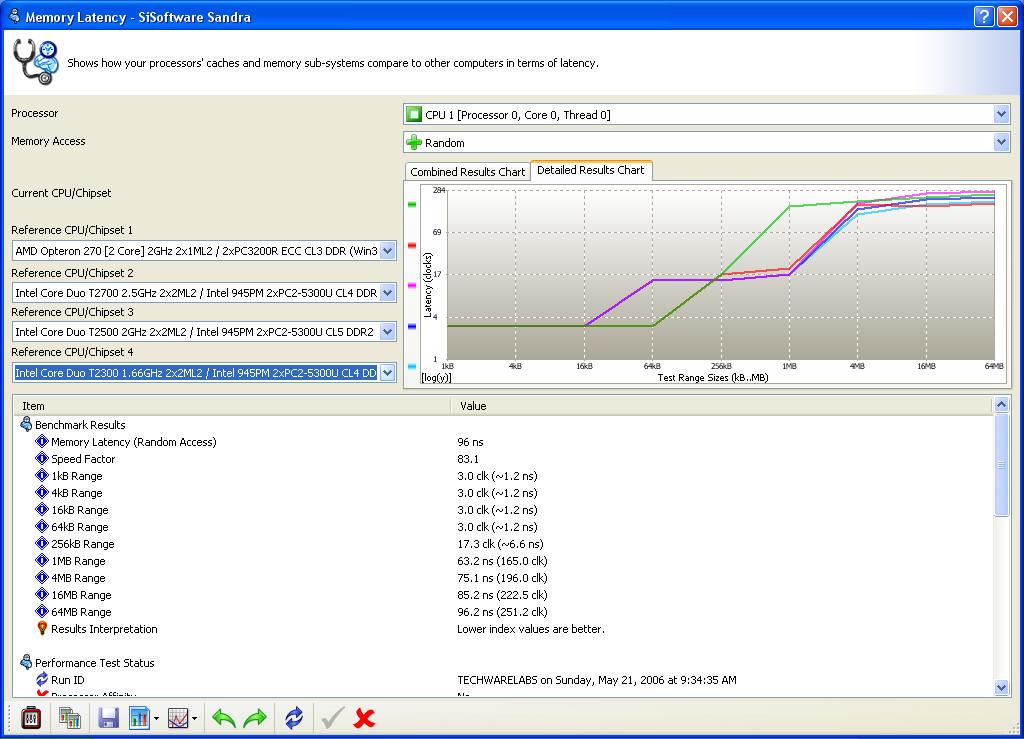1024x739 pixels.
Task: Click the 256kB Range row icon
Action: click(42, 543)
